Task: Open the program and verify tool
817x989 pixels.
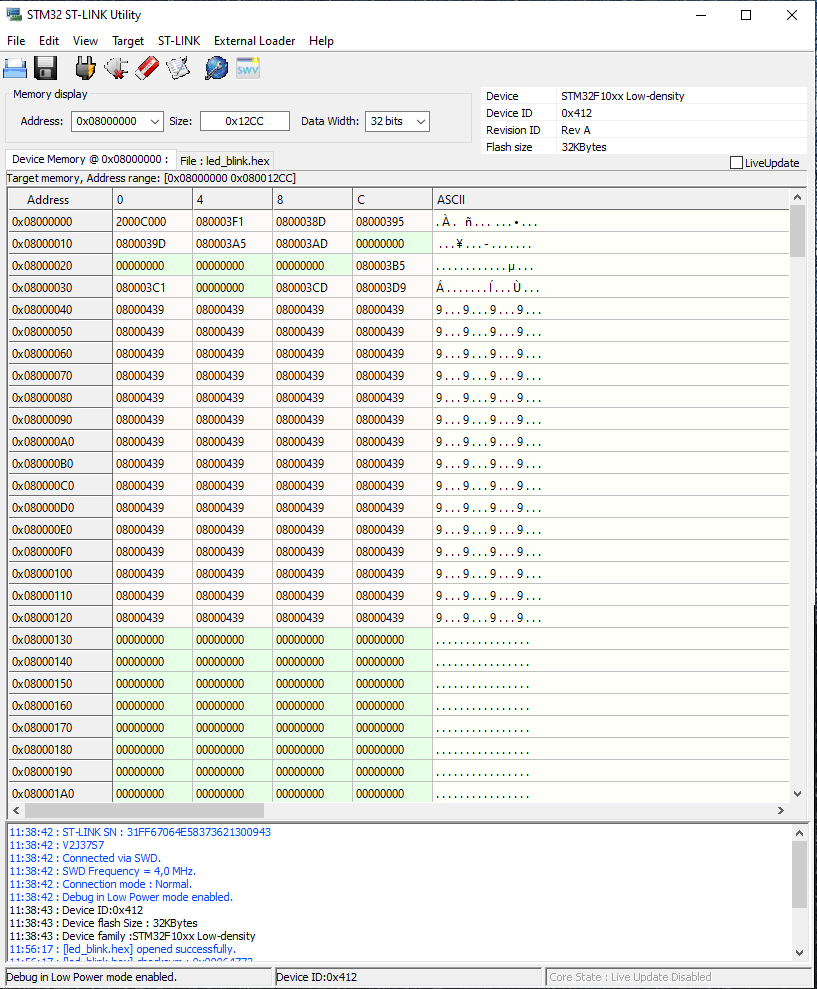Action: (178, 67)
